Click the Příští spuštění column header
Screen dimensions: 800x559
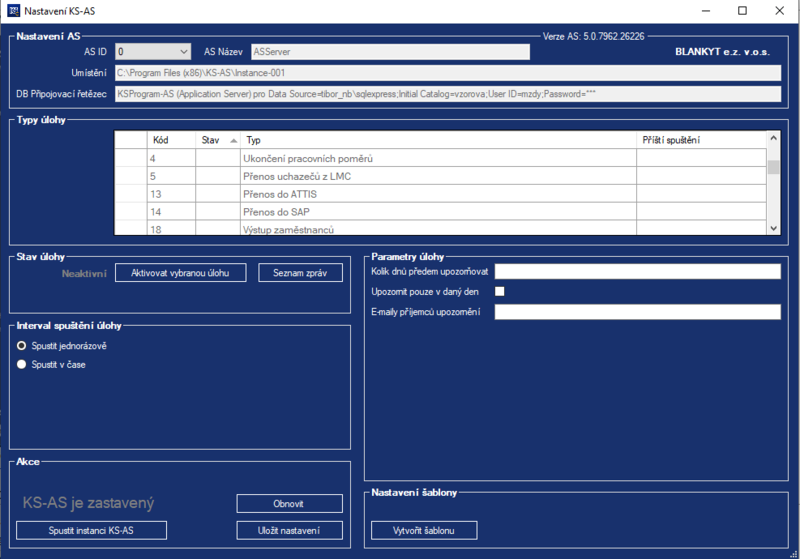pos(702,140)
